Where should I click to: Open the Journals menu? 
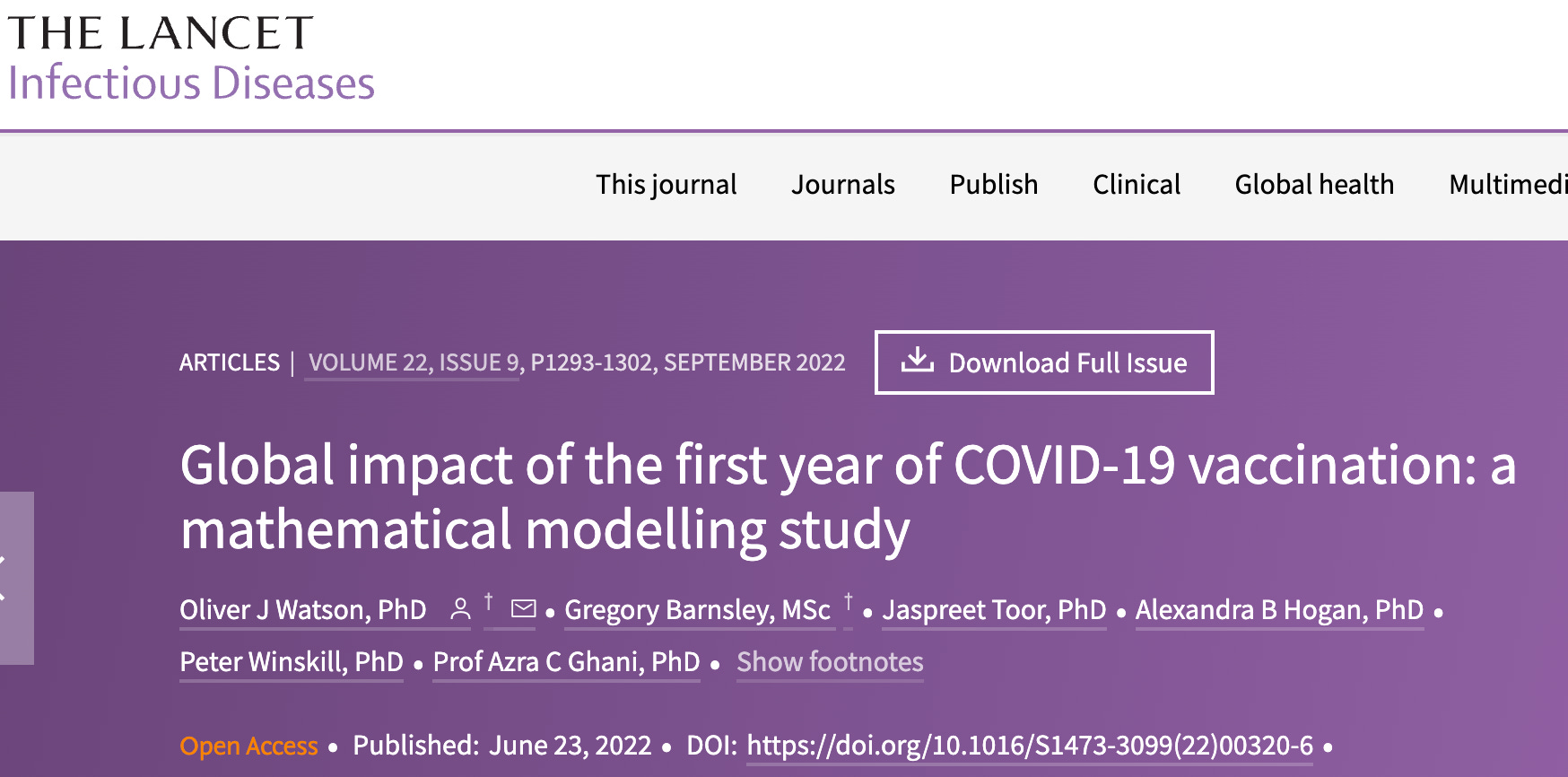842,185
